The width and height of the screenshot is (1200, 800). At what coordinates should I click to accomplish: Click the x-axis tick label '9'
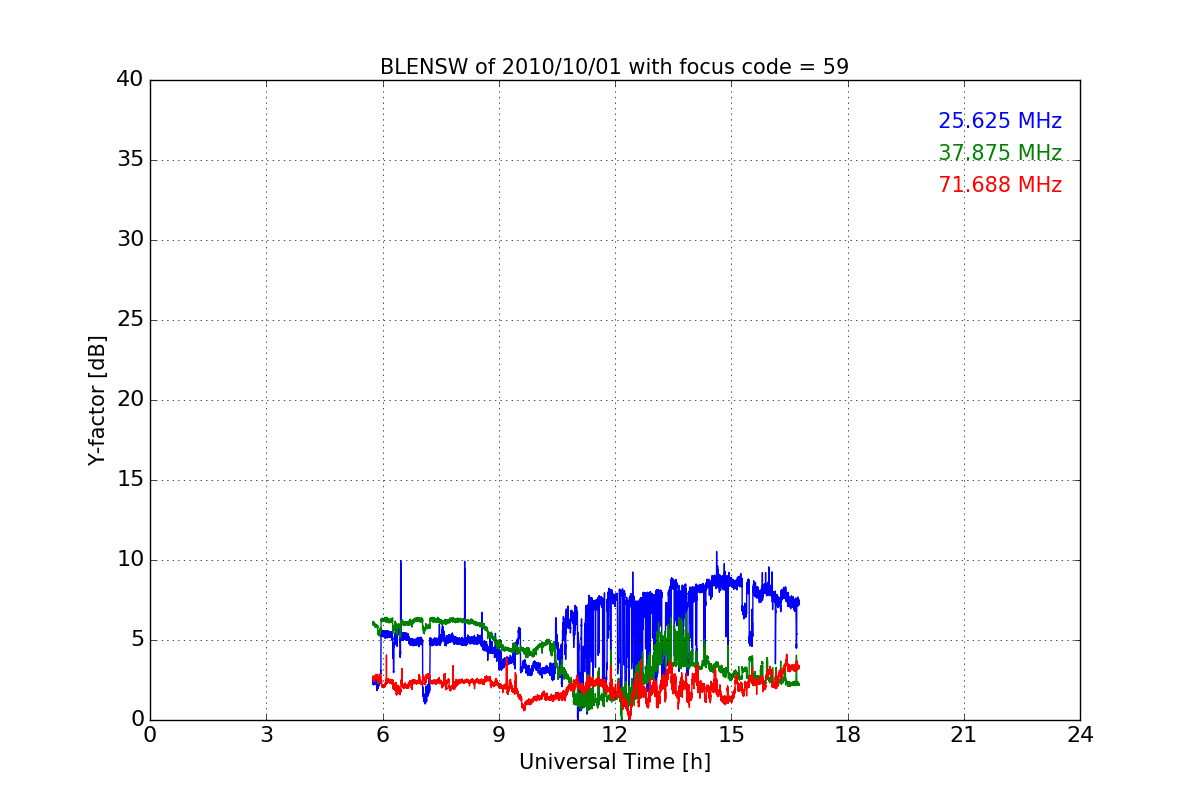[499, 735]
